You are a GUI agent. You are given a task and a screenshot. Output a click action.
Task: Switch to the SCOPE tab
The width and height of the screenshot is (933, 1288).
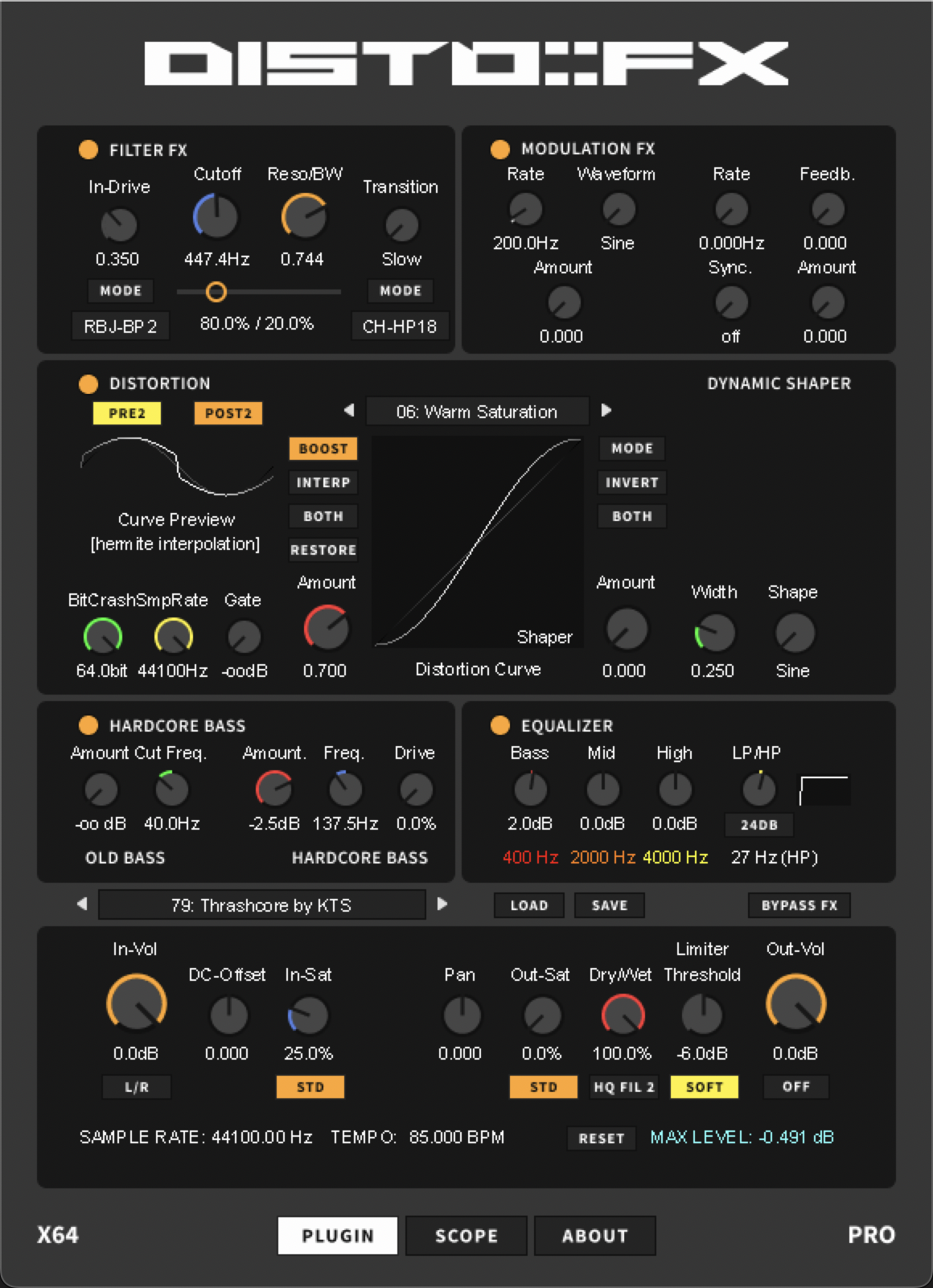466,1235
